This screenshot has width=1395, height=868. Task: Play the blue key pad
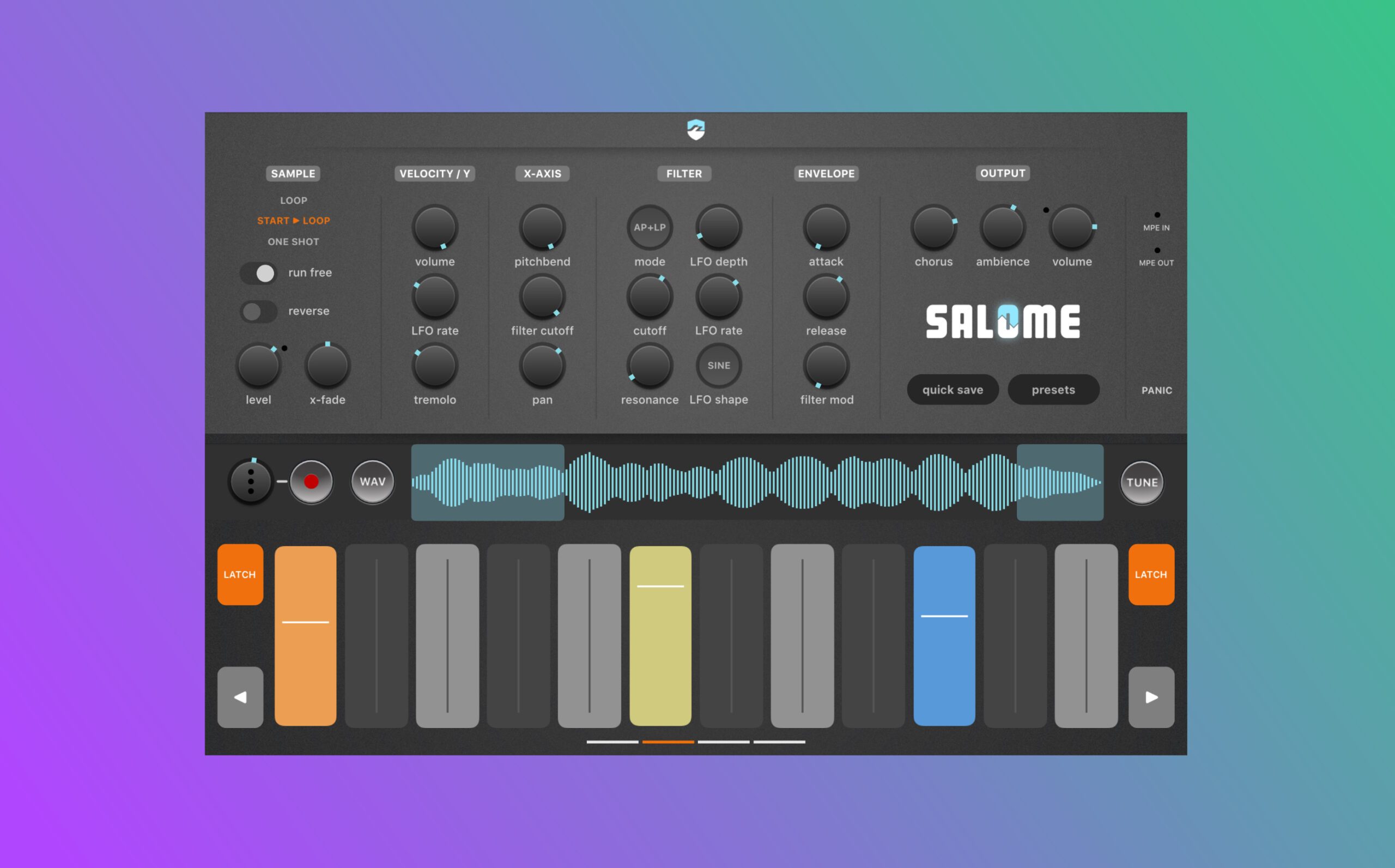(x=944, y=636)
